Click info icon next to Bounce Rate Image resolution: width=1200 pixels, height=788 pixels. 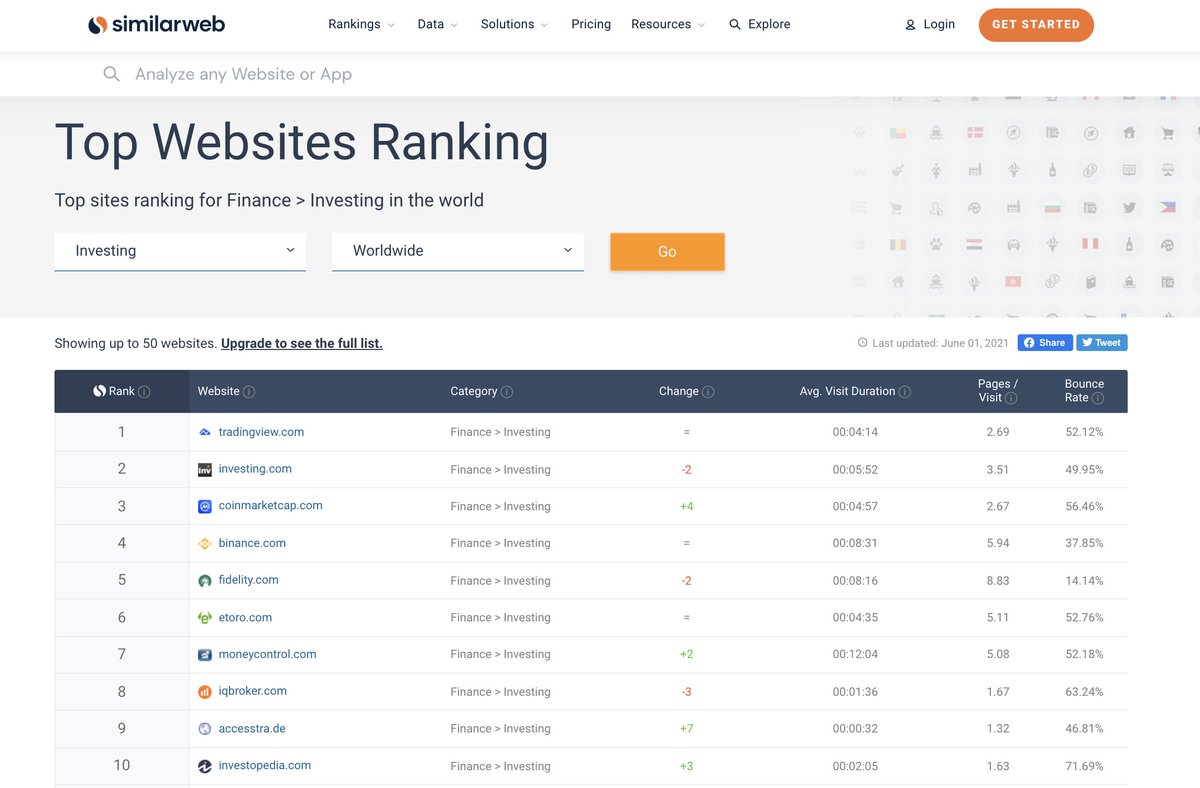pos(1098,398)
